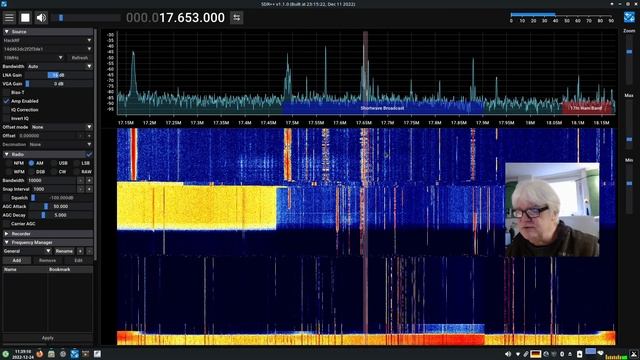Open the HackRF source dropdown
Screen dimensions: 640x360
pyautogui.click(x=47, y=40)
